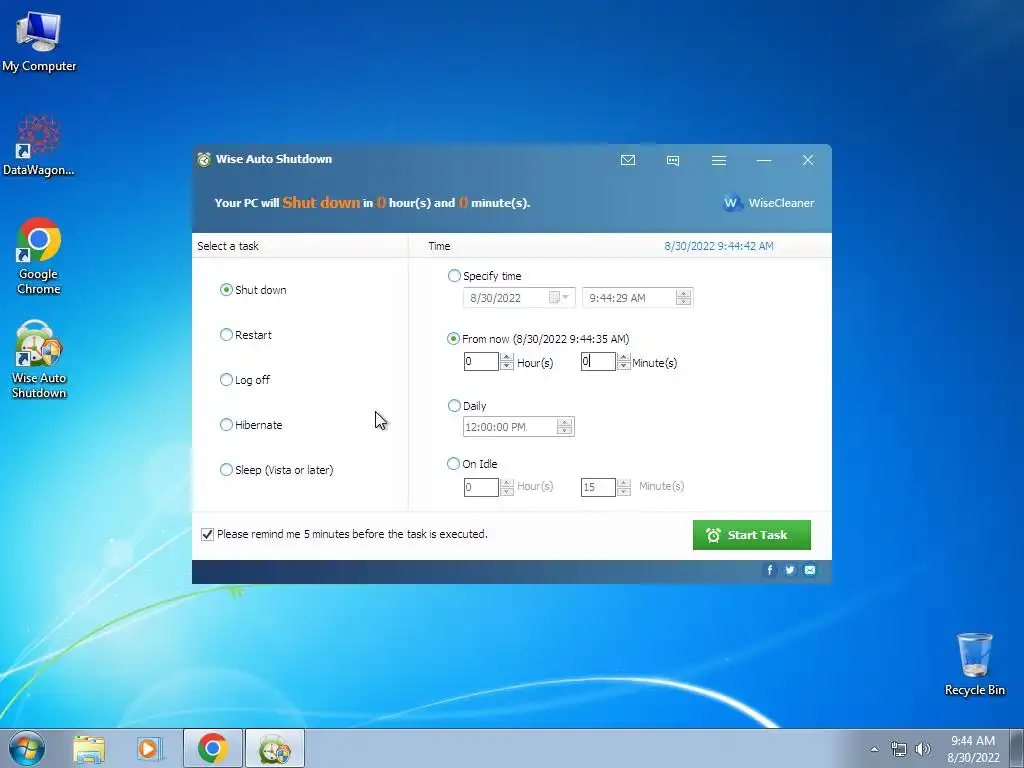Image resolution: width=1024 pixels, height=768 pixels.
Task: Open the date picker dropdown for 8/30/2022
Action: click(x=560, y=298)
